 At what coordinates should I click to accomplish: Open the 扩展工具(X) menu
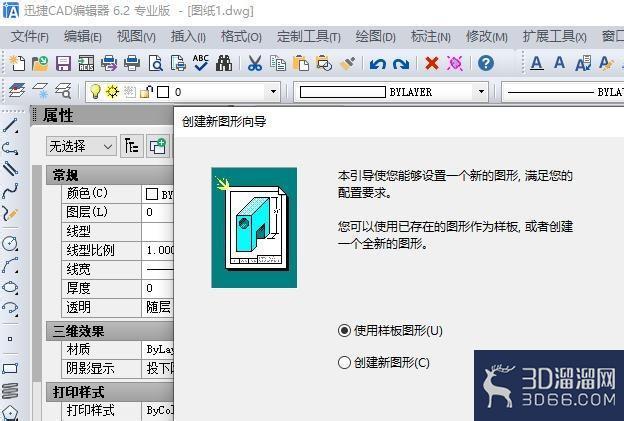[554, 37]
